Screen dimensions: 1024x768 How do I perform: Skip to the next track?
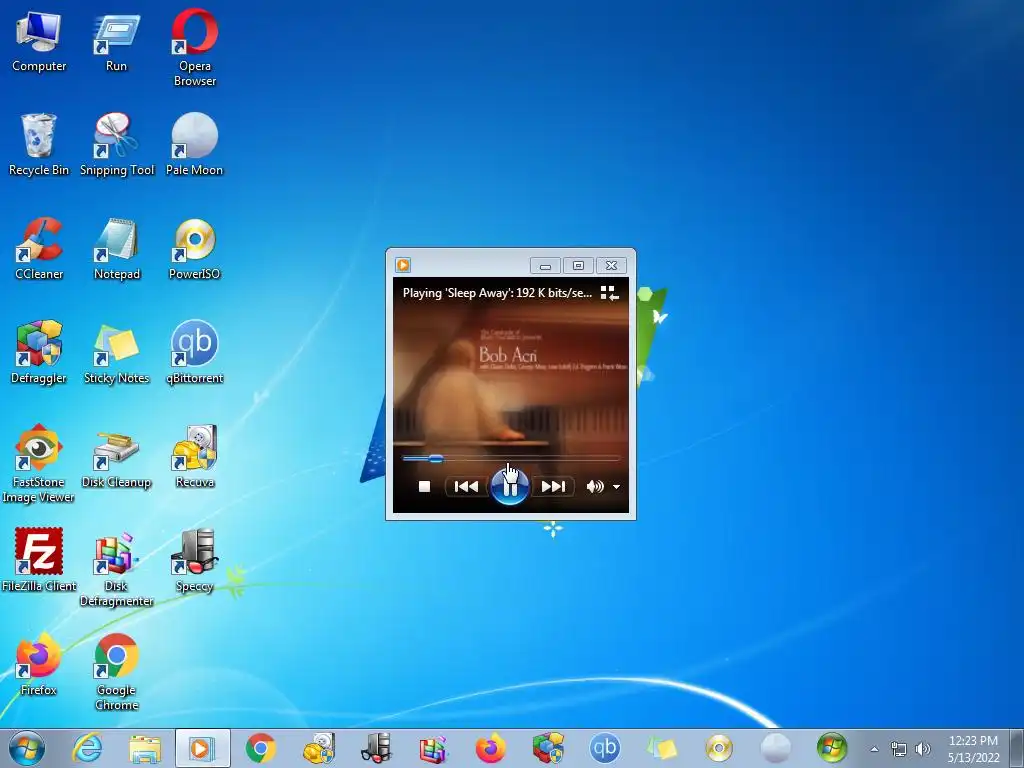click(553, 487)
